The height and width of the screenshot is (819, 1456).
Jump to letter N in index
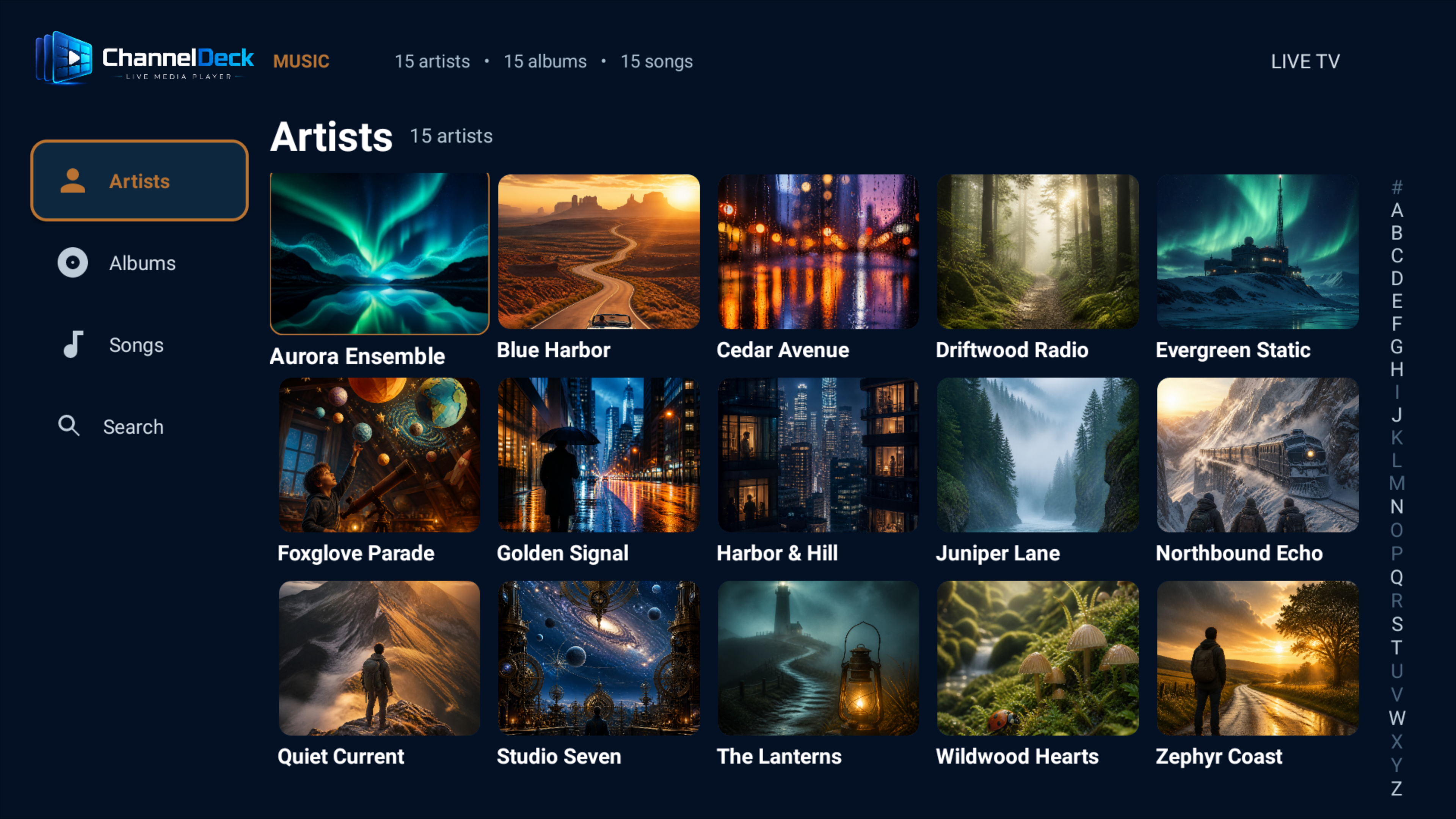[x=1396, y=507]
